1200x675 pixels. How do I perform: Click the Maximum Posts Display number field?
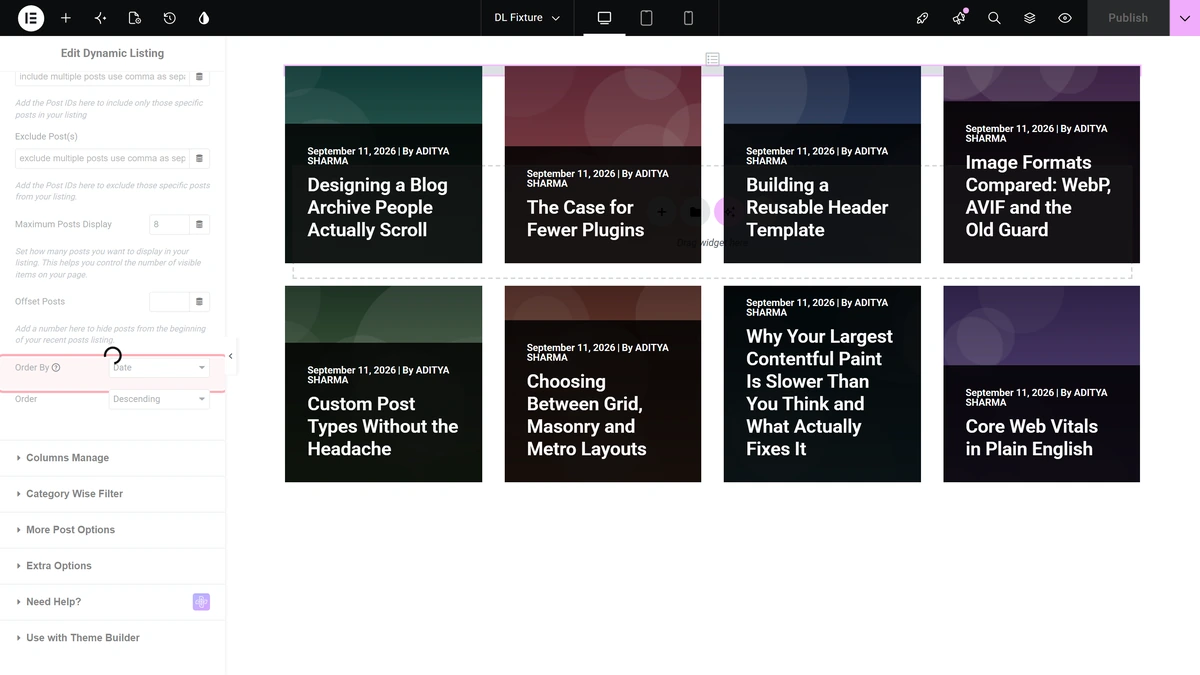169,225
